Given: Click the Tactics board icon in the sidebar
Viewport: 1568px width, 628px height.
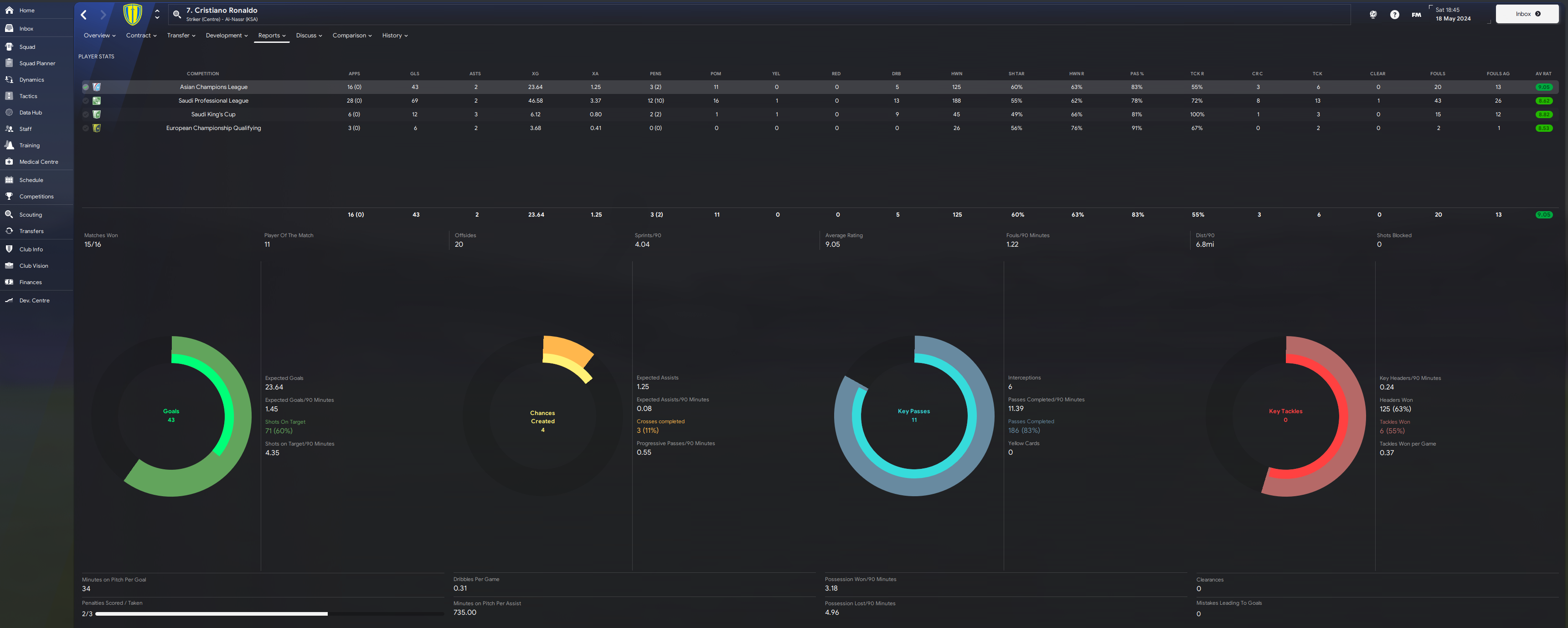Looking at the screenshot, I should pos(9,96).
